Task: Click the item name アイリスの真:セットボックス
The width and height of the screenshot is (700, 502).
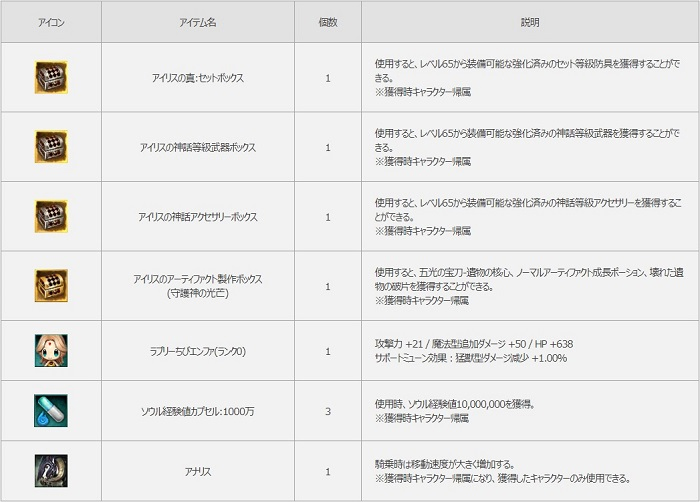Action: (197, 78)
